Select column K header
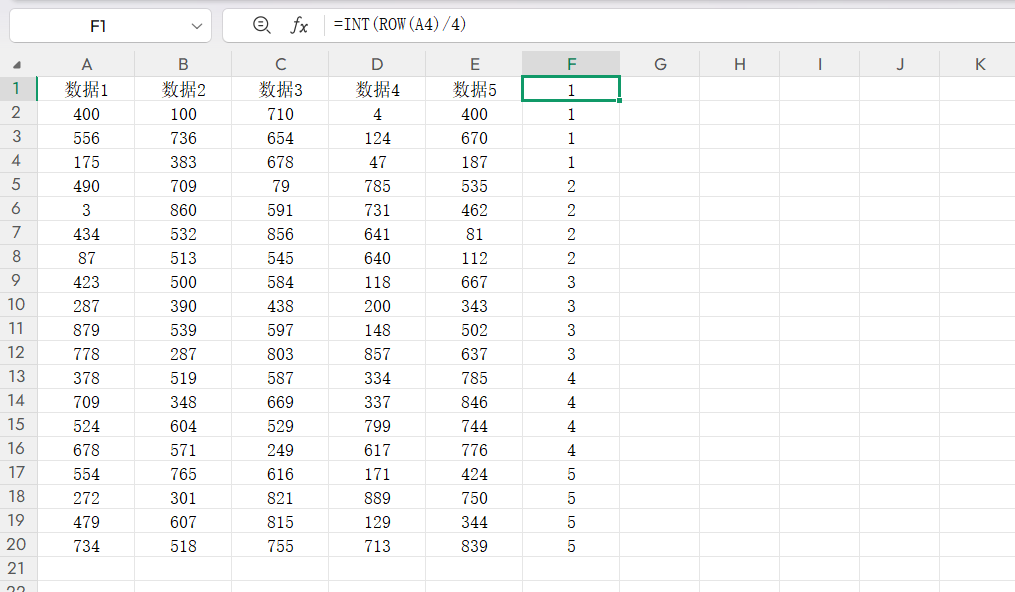Screen dimensions: 1015x592 979,64
